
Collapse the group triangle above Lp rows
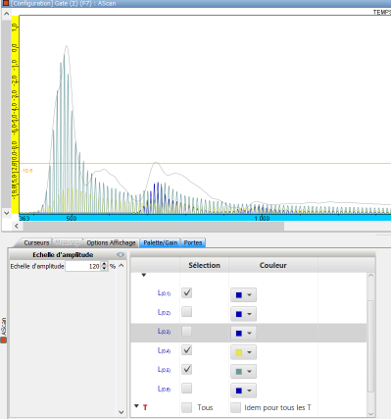[144, 275]
